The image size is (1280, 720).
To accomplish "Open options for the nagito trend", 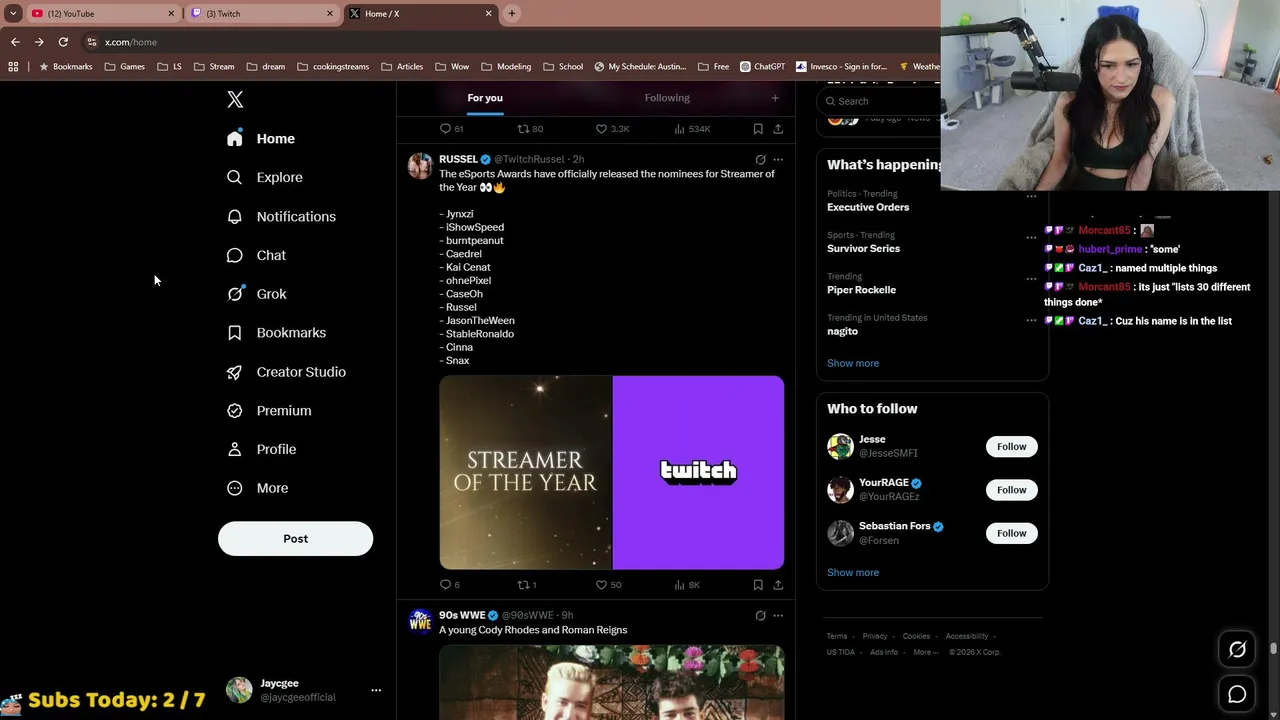I will pyautogui.click(x=1031, y=320).
